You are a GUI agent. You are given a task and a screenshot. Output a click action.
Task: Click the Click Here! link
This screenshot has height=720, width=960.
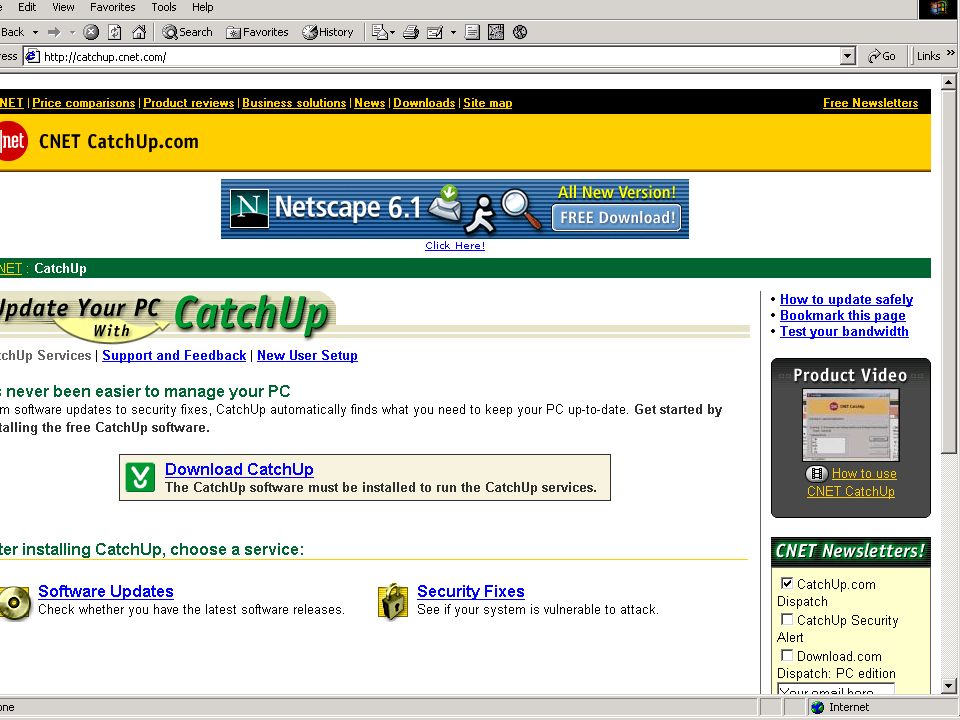coord(455,246)
